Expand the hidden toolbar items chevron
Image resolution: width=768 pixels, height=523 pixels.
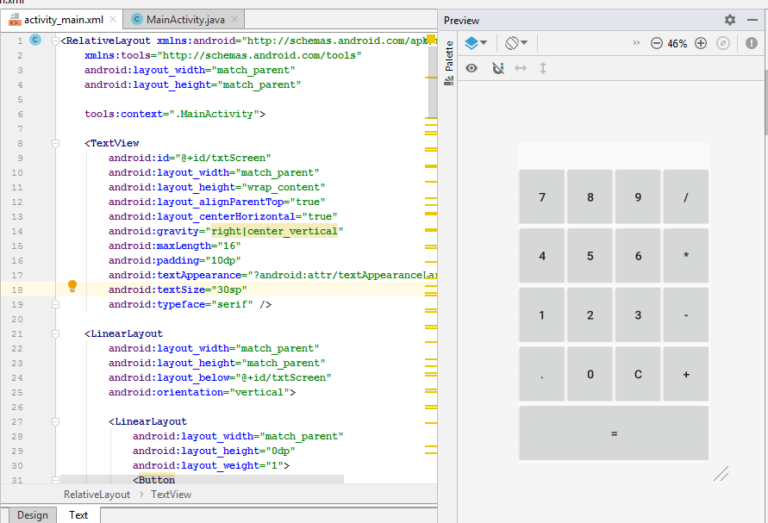636,43
